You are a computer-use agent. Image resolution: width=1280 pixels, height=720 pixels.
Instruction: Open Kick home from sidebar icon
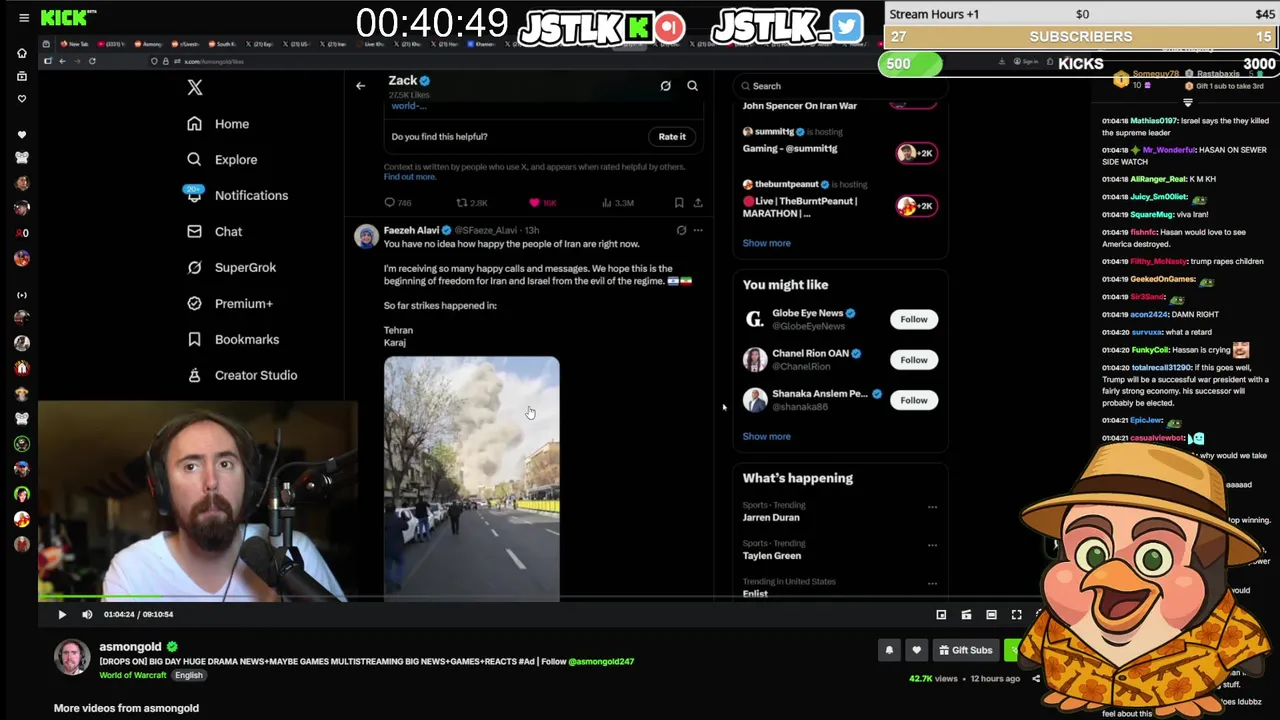tap(22, 53)
